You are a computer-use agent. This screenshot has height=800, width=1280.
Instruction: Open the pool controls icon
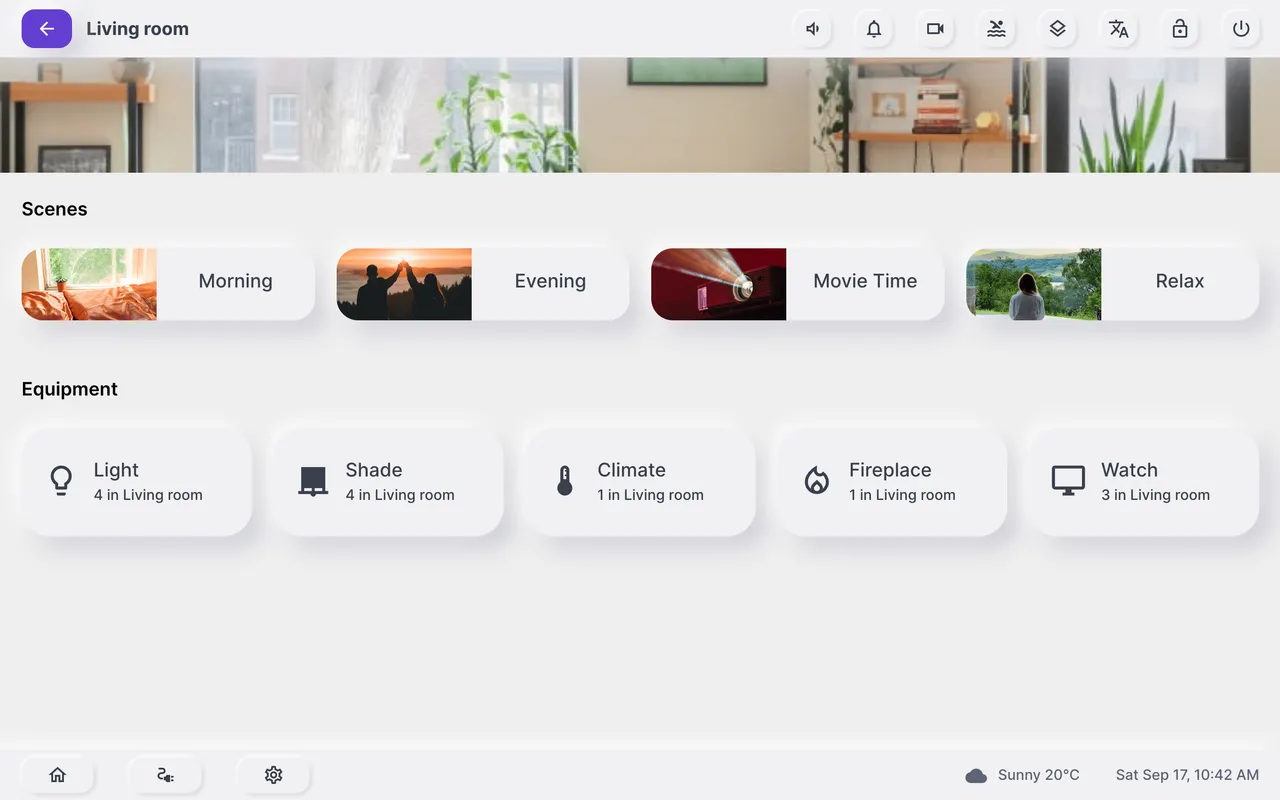tap(996, 29)
